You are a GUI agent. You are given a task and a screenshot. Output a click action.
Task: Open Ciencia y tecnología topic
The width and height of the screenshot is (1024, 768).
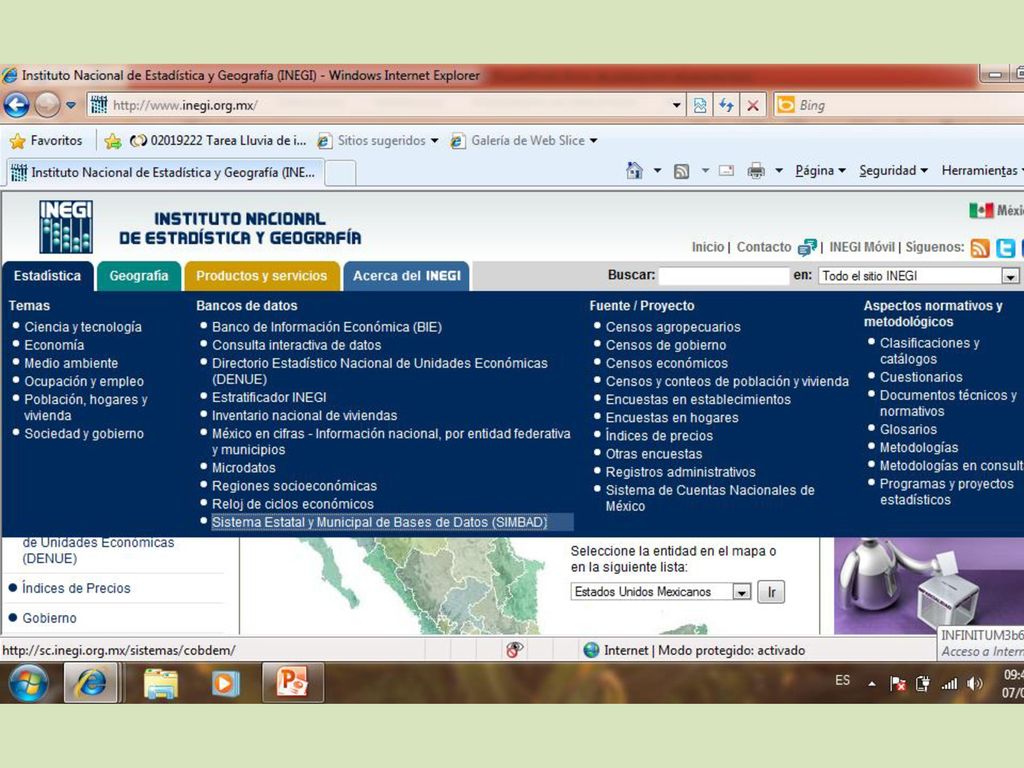[83, 327]
